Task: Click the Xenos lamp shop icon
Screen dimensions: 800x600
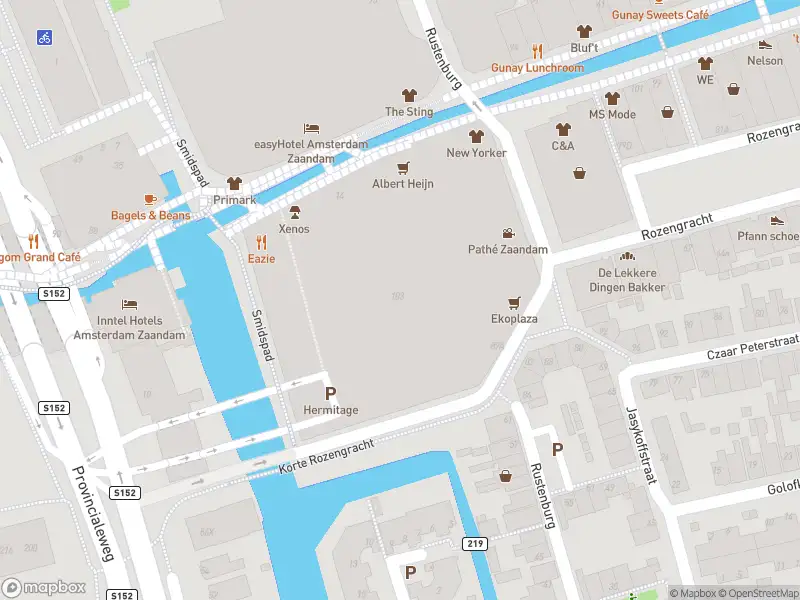Action: 295,212
